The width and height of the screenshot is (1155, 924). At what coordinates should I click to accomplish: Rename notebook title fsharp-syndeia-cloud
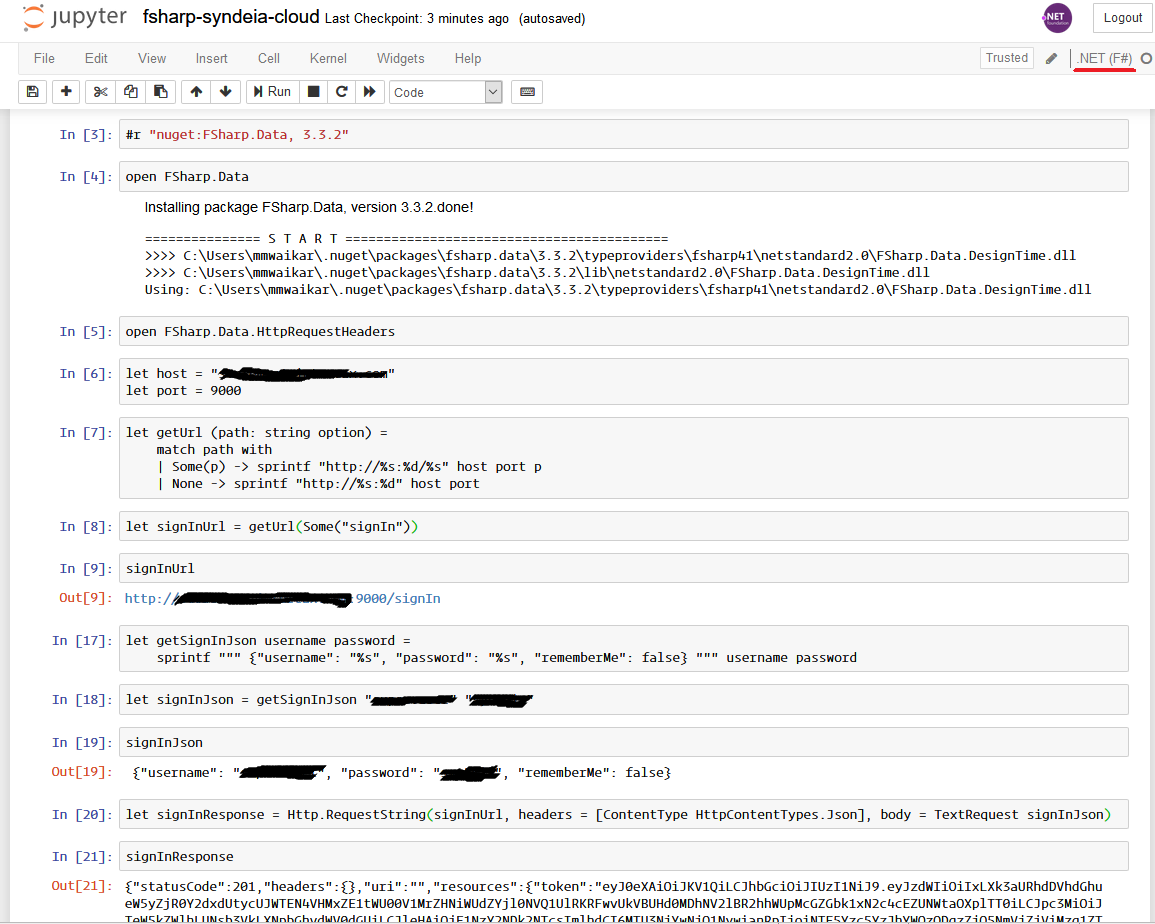click(231, 17)
